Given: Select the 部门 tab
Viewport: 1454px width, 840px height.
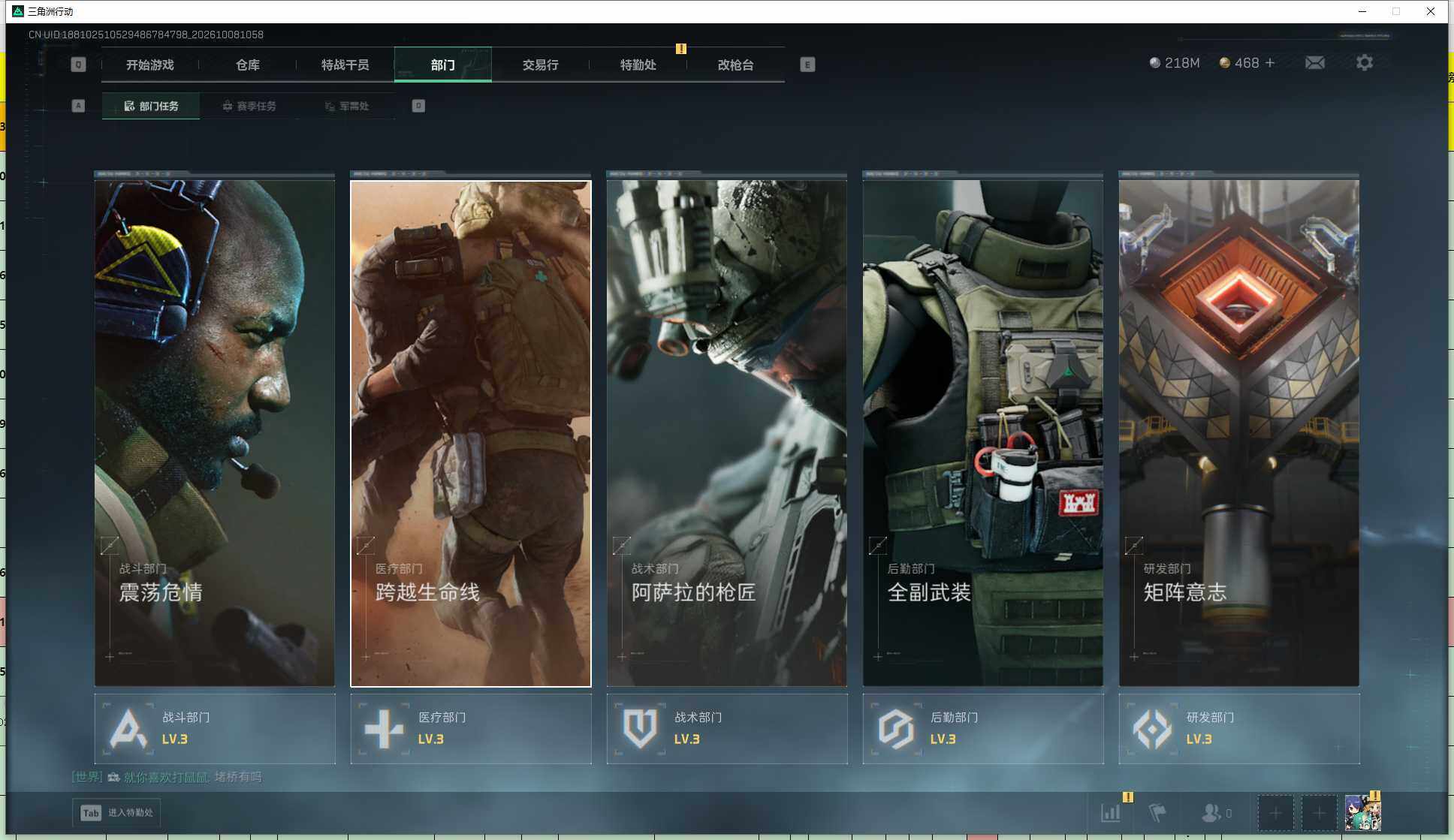Looking at the screenshot, I should [443, 65].
